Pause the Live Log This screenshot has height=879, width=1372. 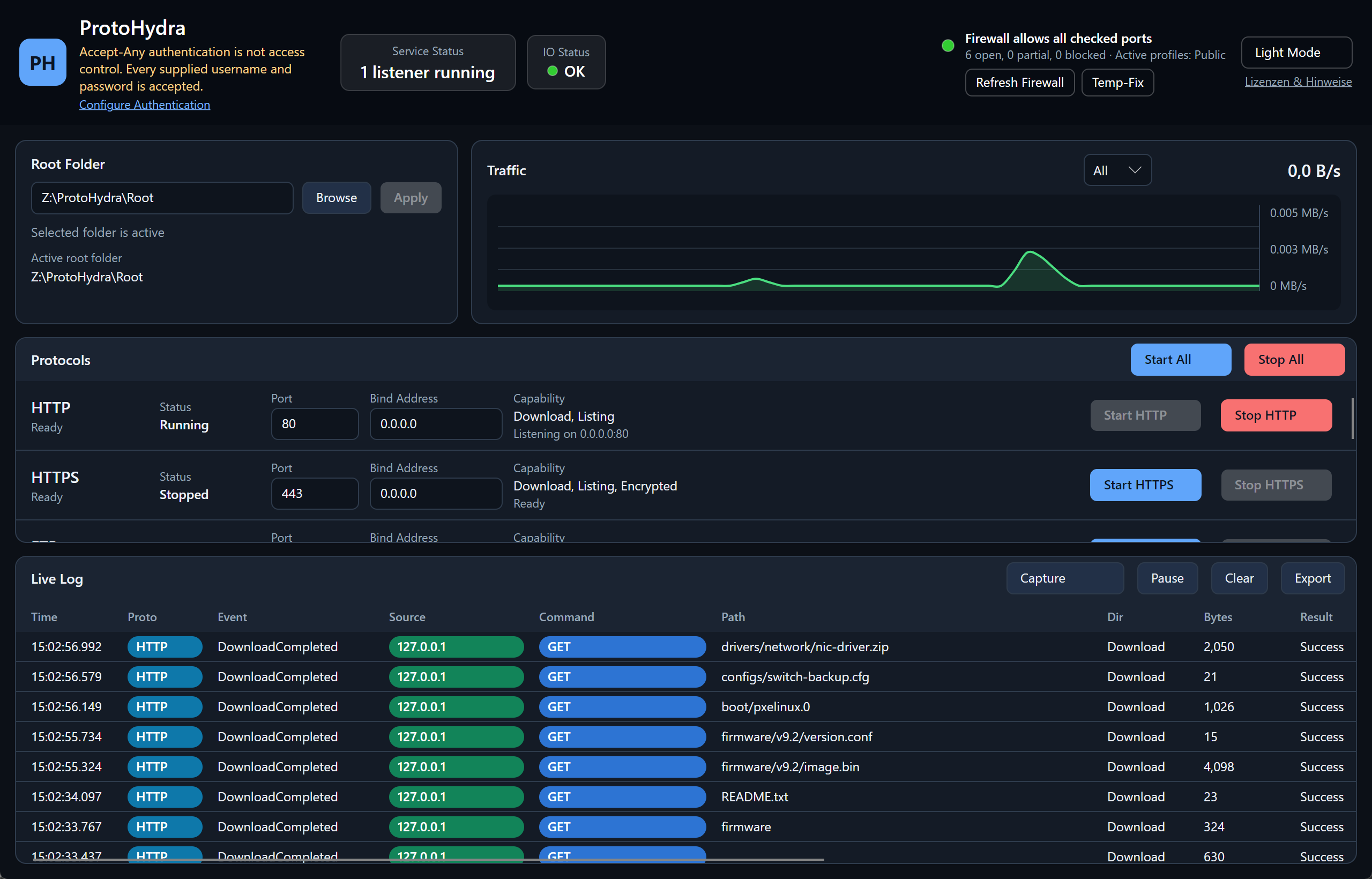click(x=1167, y=578)
